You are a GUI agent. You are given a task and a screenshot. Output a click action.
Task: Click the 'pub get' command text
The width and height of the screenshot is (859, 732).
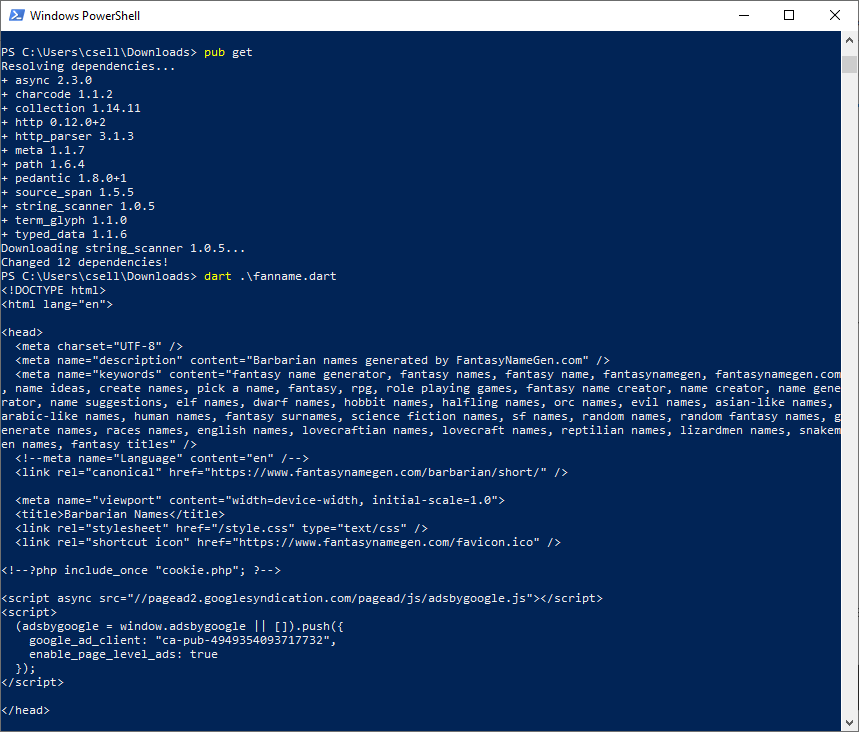click(228, 53)
